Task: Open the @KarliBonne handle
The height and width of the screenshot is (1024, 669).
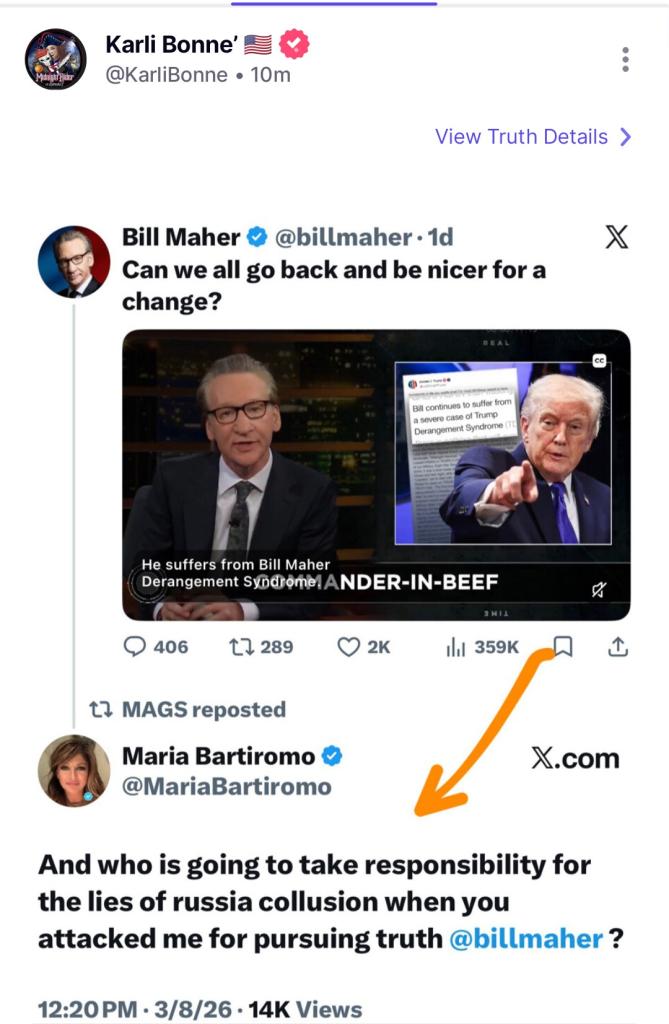Action: pyautogui.click(x=166, y=75)
